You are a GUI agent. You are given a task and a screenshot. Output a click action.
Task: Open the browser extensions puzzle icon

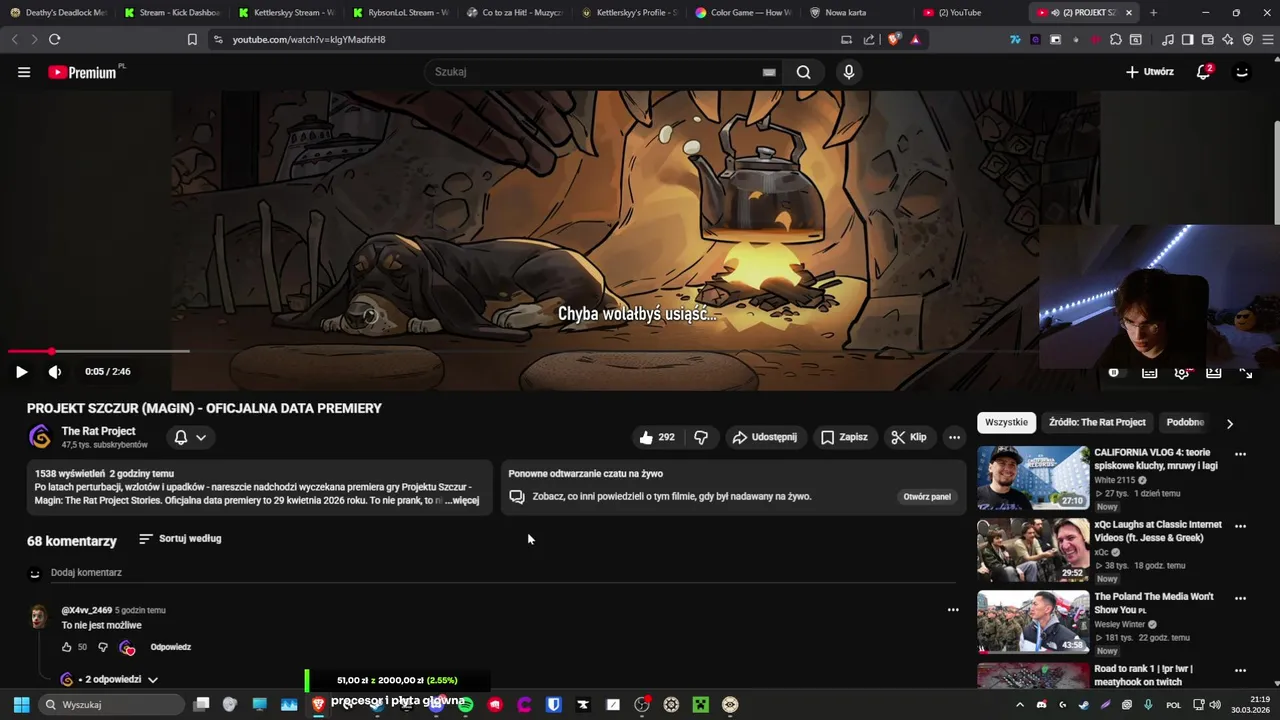[1116, 39]
